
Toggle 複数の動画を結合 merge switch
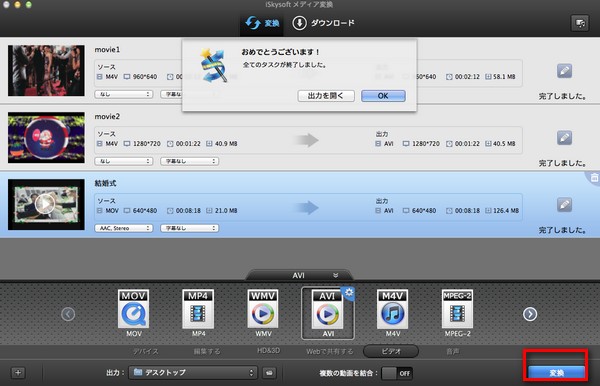point(397,373)
